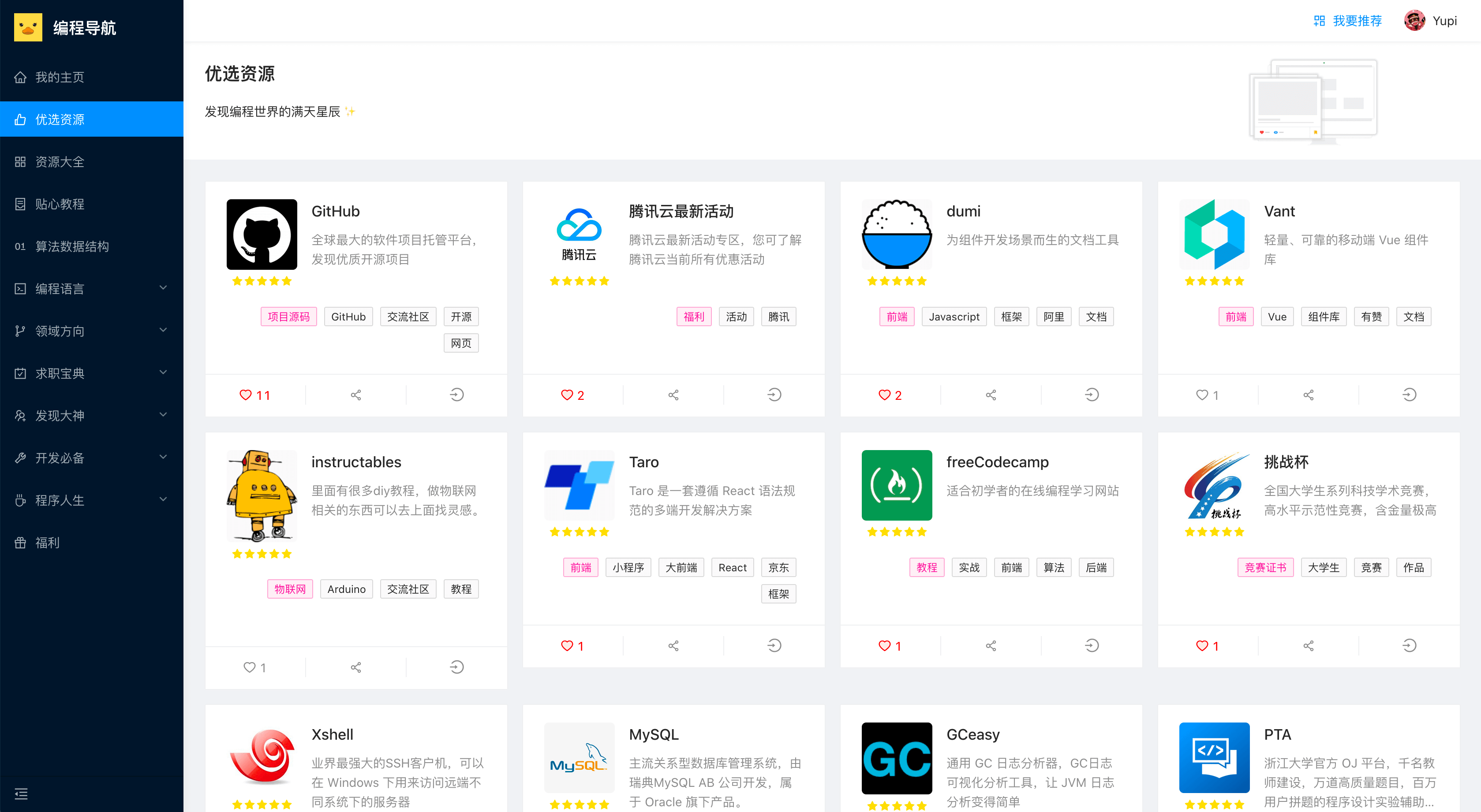Collapse the sidebar with bottom-left icon
The image size is (1481, 812).
coord(21,793)
